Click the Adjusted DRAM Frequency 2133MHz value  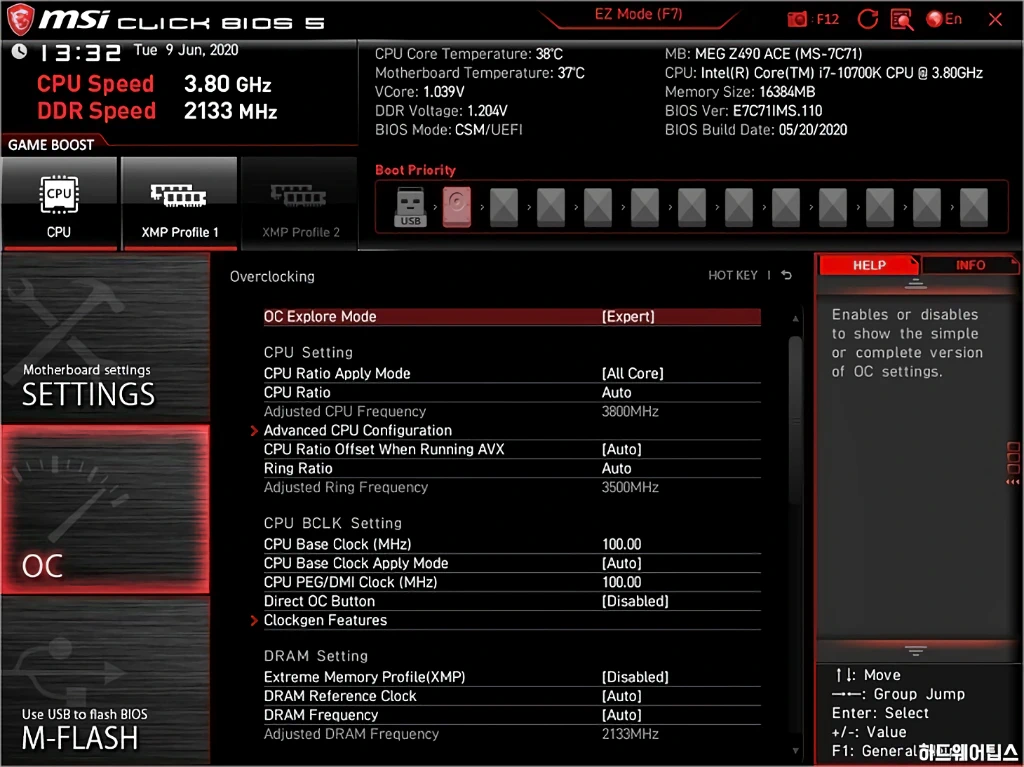(630, 734)
